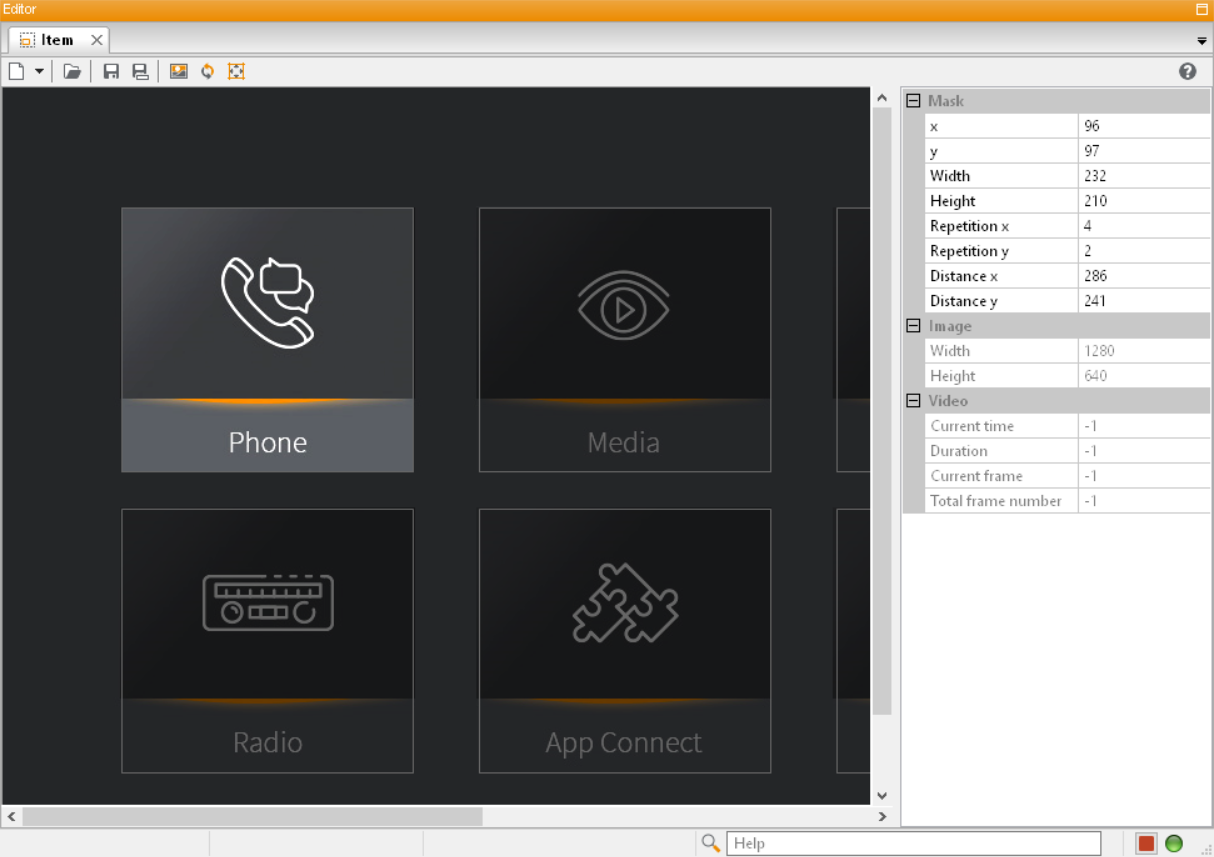The image size is (1214, 857).
Task: Collapse the Mask property group
Action: (913, 101)
